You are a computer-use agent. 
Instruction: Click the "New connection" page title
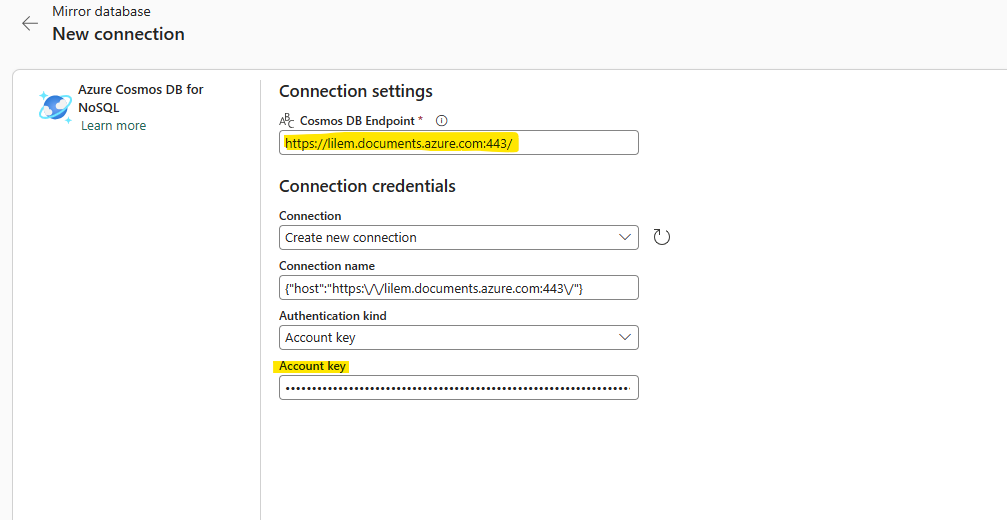tap(118, 34)
